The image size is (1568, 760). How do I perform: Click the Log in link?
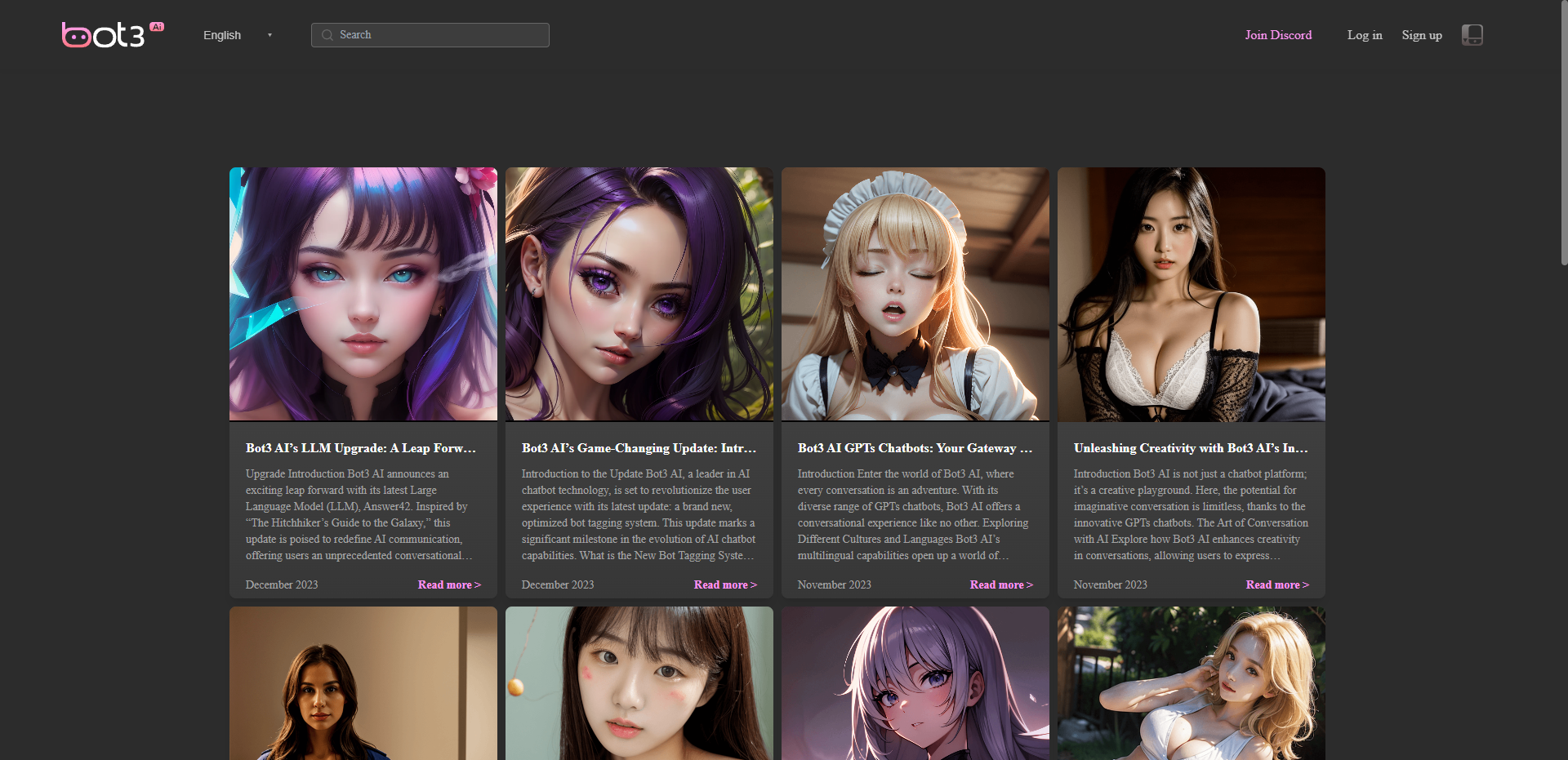point(1365,35)
